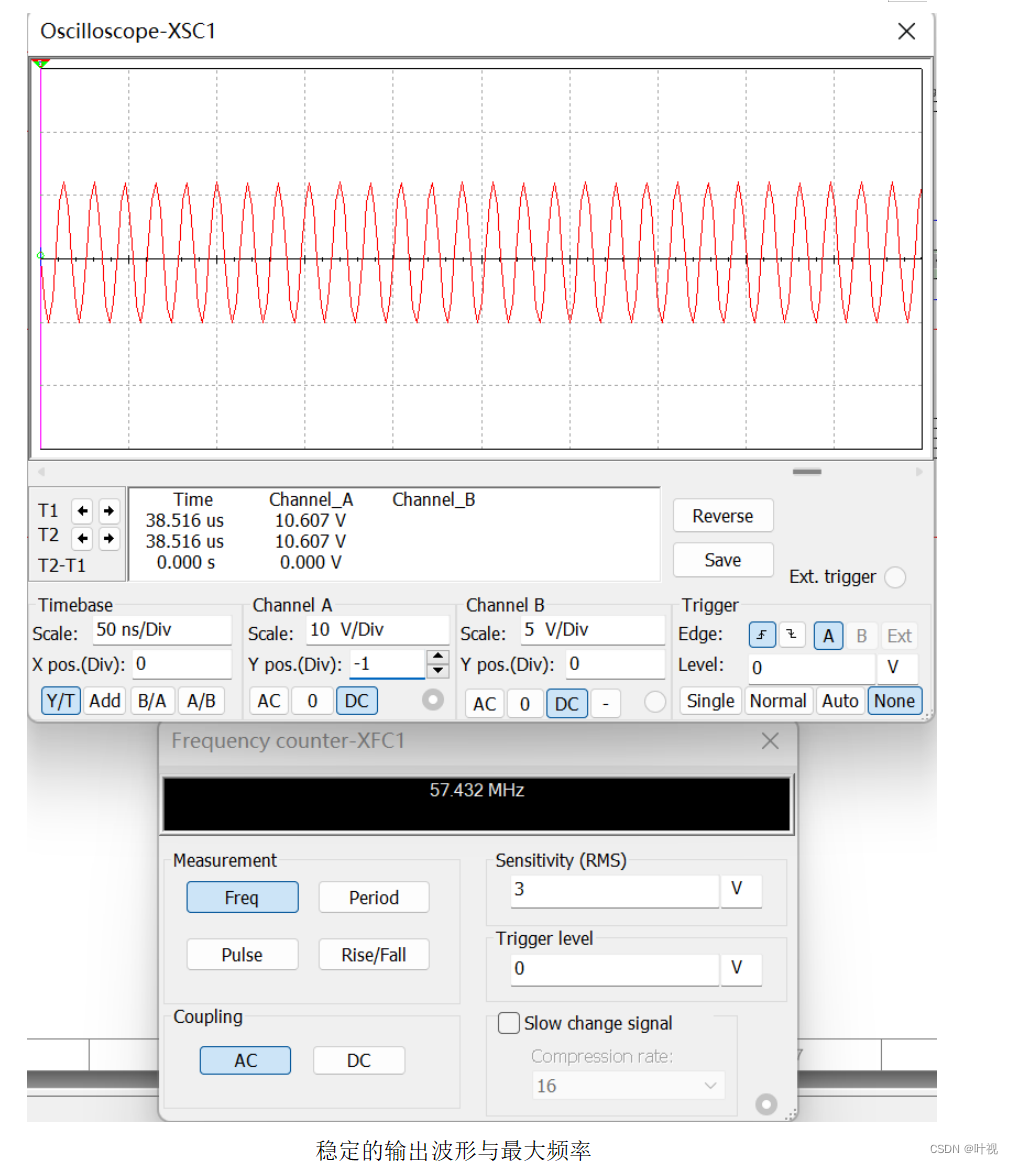Viewport: 1013px width, 1164px height.
Task: Choose None trigger mode
Action: 894,701
